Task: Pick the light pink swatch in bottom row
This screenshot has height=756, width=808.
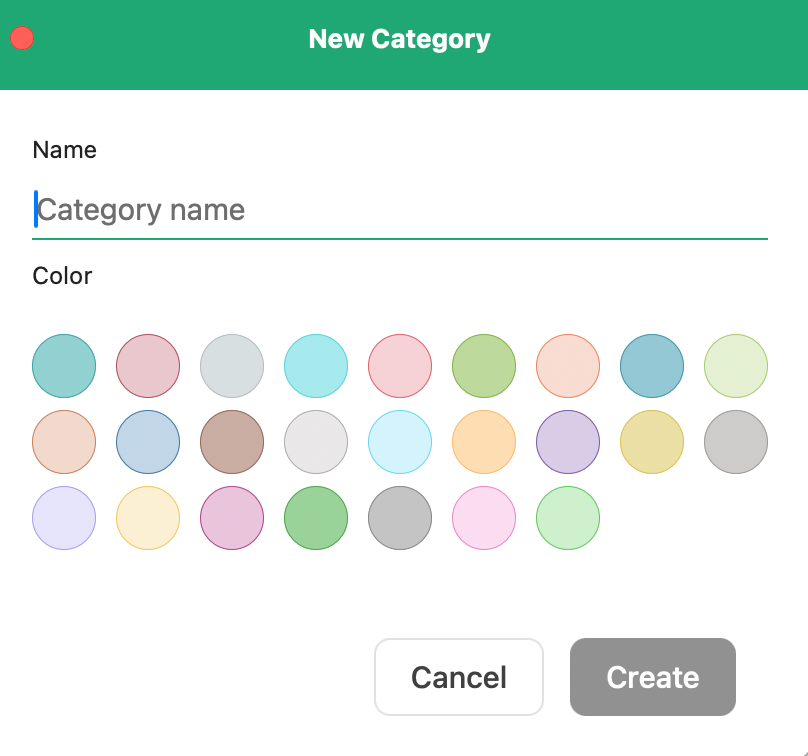Action: (484, 518)
